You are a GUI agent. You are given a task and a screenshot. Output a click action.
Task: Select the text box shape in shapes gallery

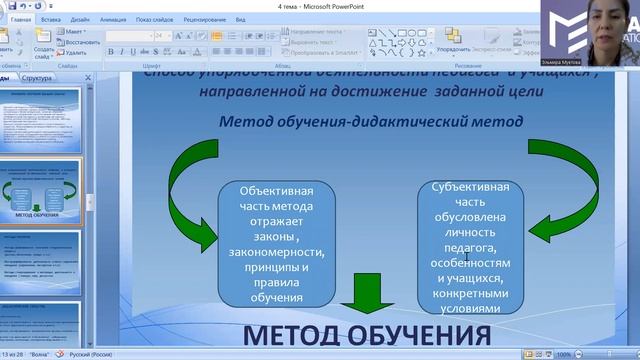tap(372, 33)
